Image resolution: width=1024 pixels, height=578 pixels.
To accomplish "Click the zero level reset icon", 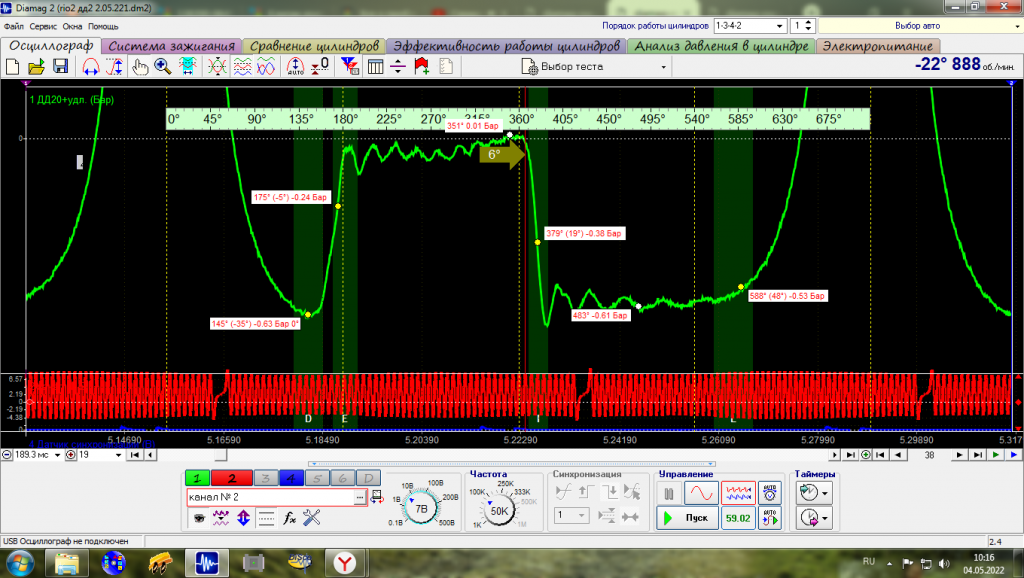I will point(320,67).
